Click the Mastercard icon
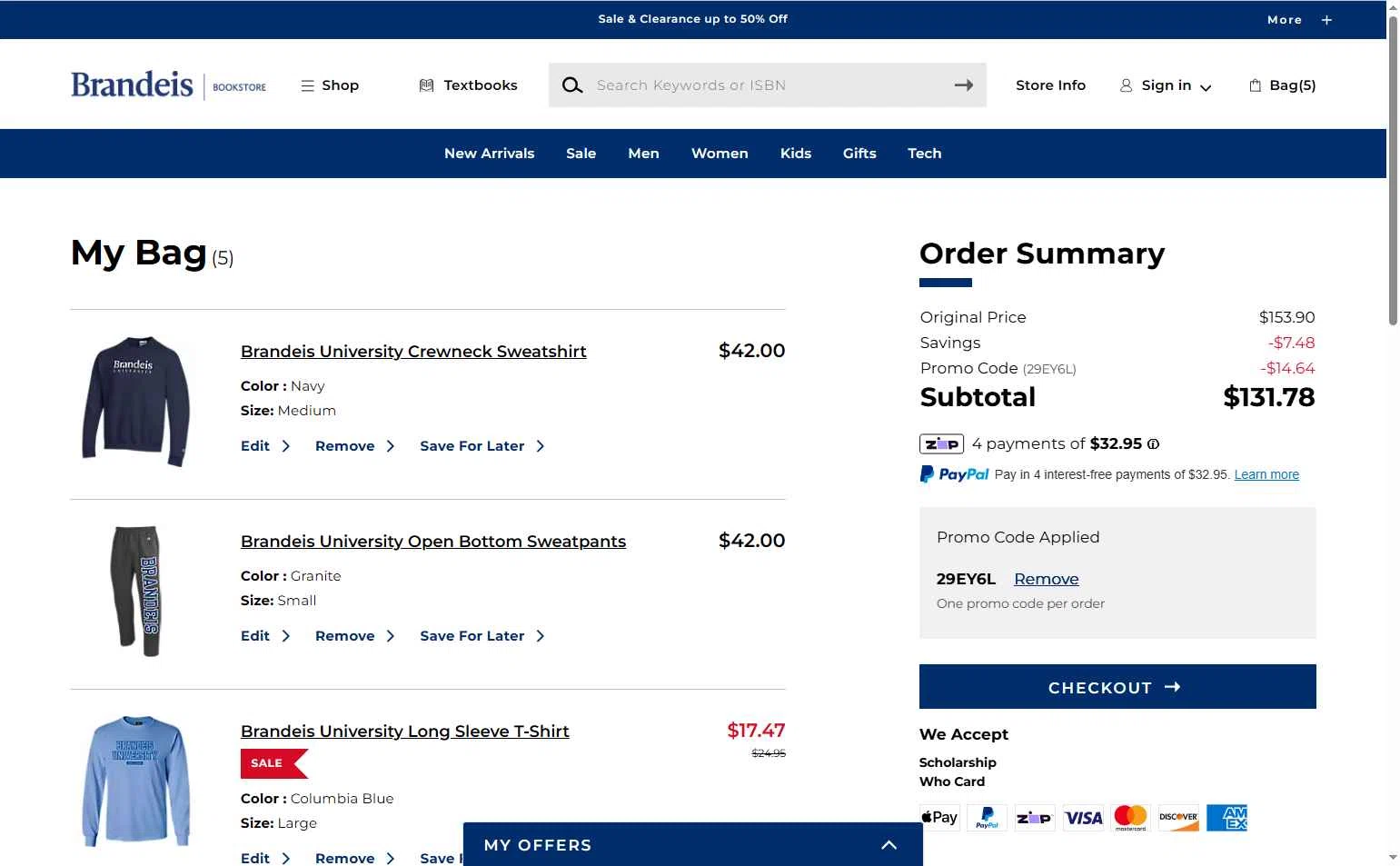This screenshot has height=866, width=1400. pos(1131,817)
